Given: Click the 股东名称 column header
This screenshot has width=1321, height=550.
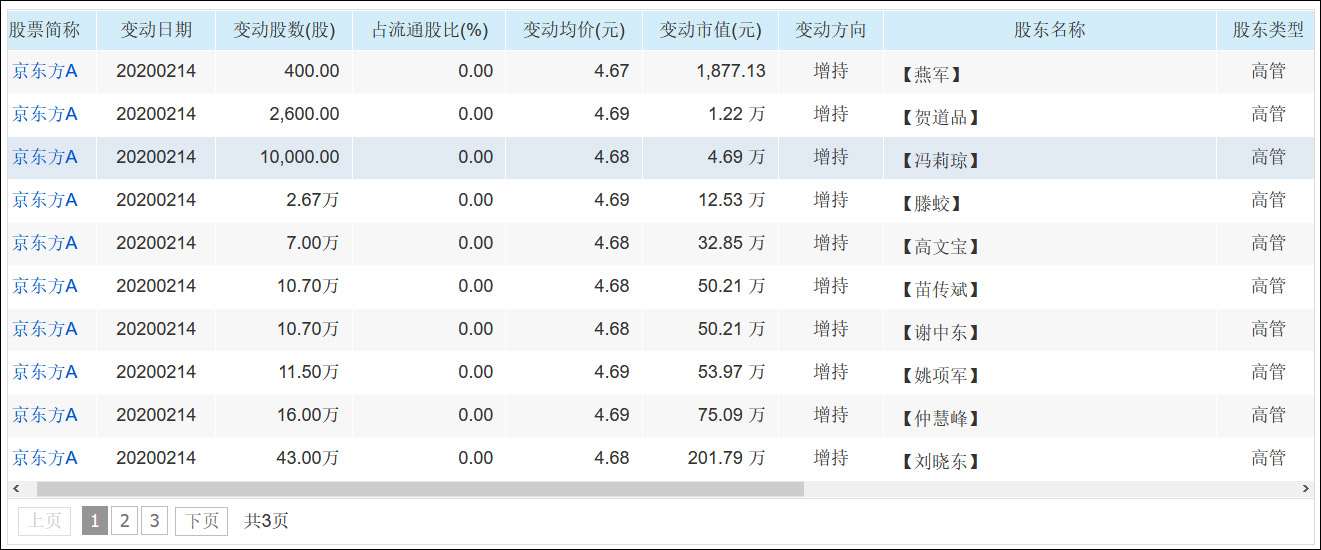Looking at the screenshot, I should [x=1050, y=30].
